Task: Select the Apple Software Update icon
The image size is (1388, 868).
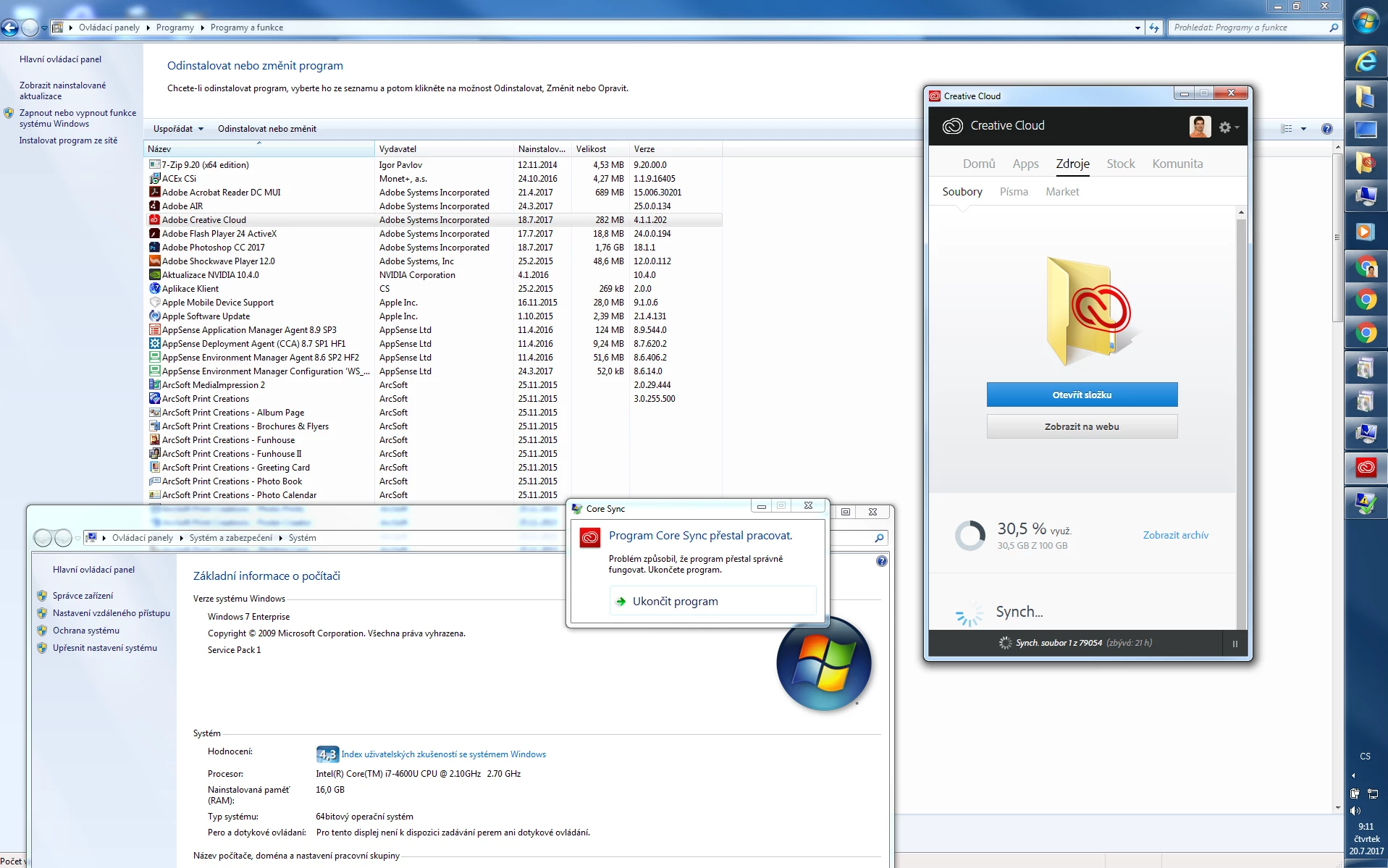Action: click(154, 316)
